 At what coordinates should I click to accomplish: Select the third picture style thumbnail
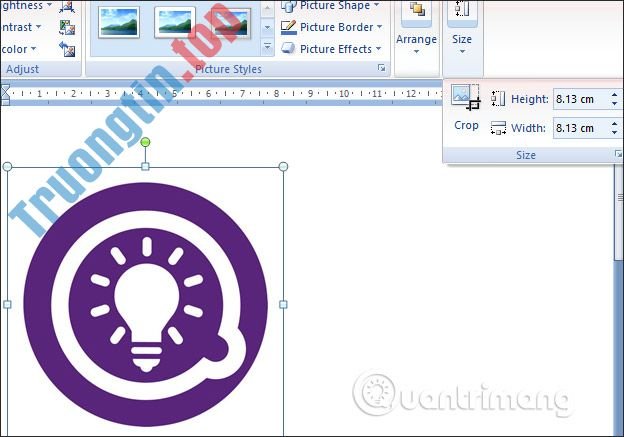coord(230,23)
